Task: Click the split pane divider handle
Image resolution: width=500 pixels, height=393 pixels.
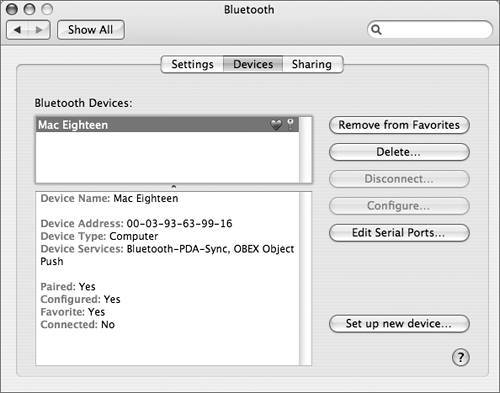Action: click(x=173, y=187)
